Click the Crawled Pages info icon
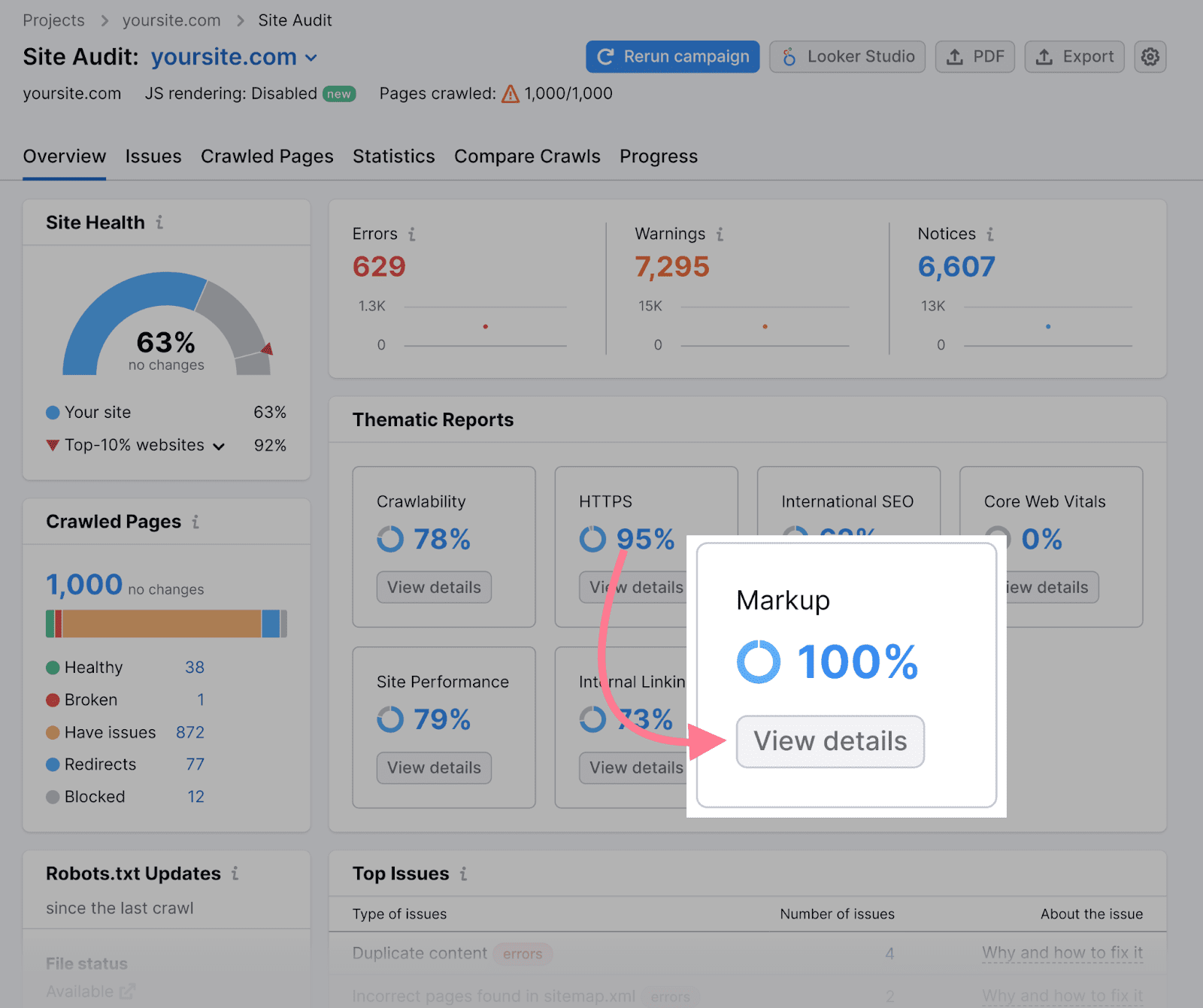 (195, 522)
